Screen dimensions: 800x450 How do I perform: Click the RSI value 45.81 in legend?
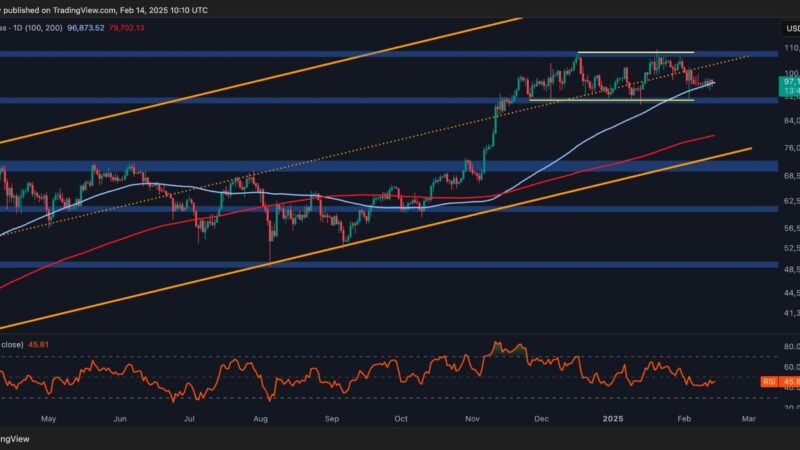coord(38,345)
